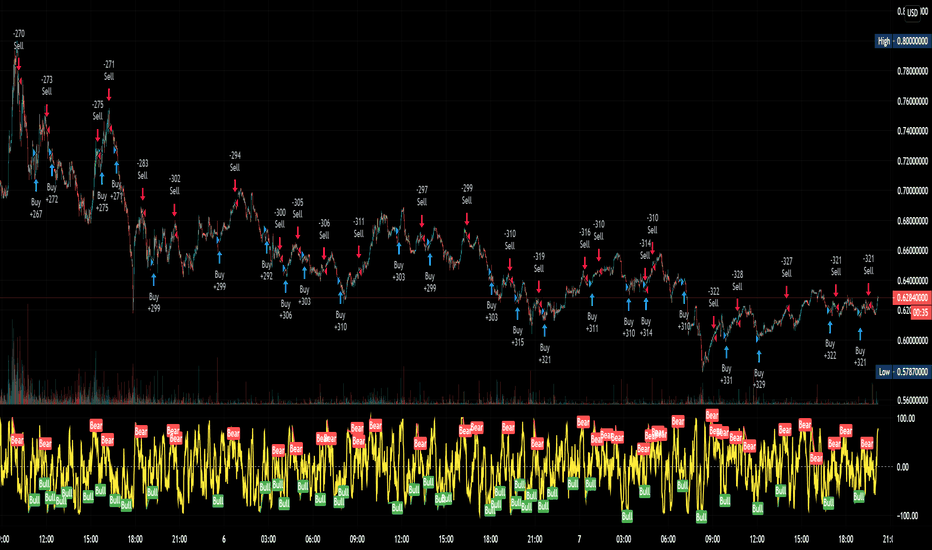Select the current price tag 0.62840000

912,297
